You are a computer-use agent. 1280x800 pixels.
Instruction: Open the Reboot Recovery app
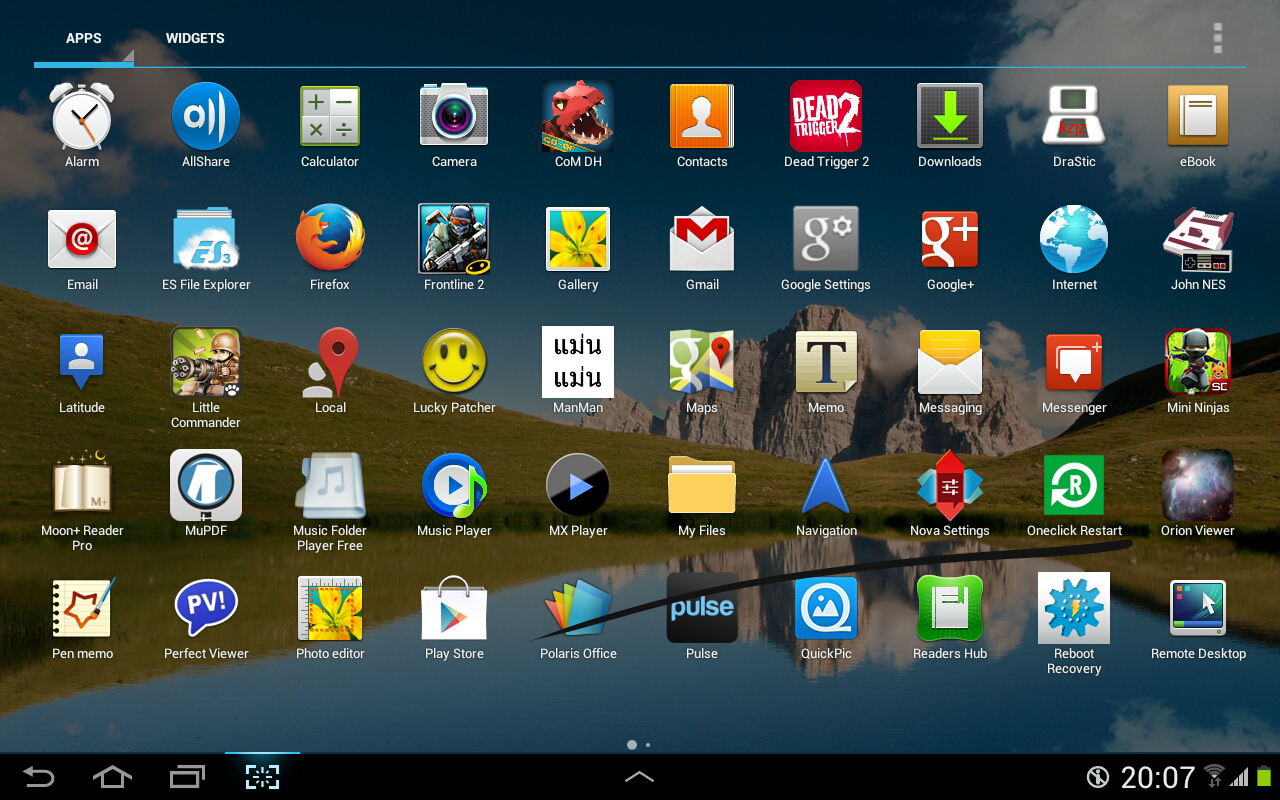[1074, 608]
